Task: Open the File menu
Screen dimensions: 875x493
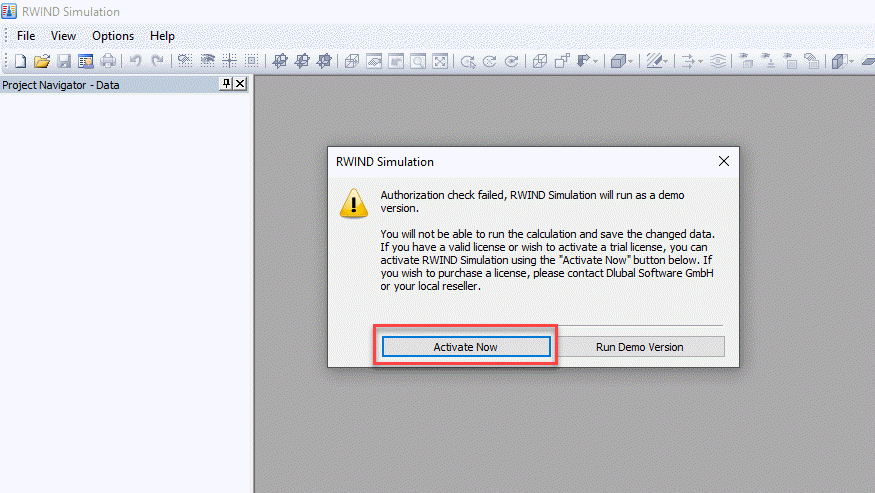Action: 26,36
